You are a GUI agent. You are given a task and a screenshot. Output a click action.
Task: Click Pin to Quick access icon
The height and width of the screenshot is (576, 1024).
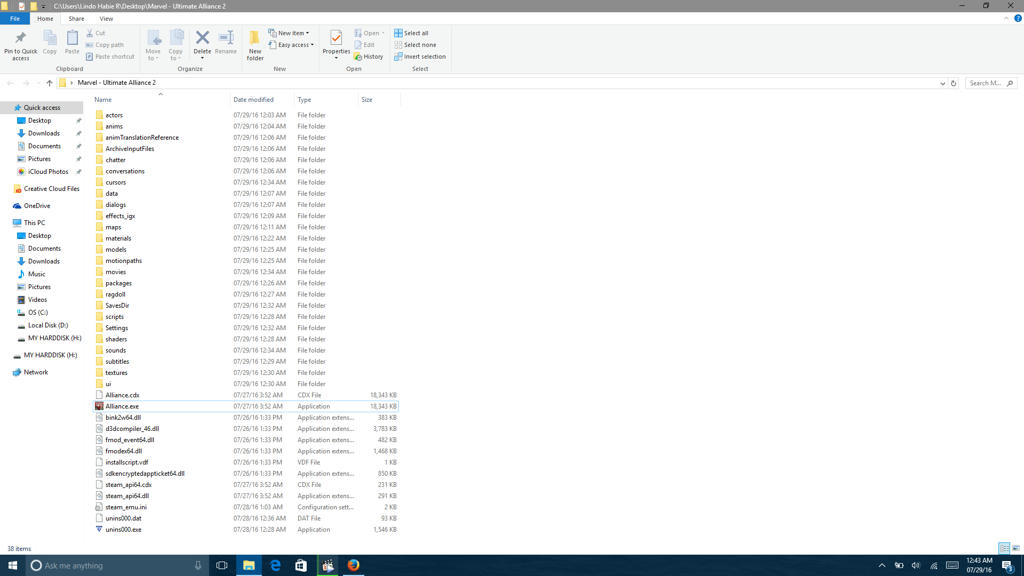20,45
